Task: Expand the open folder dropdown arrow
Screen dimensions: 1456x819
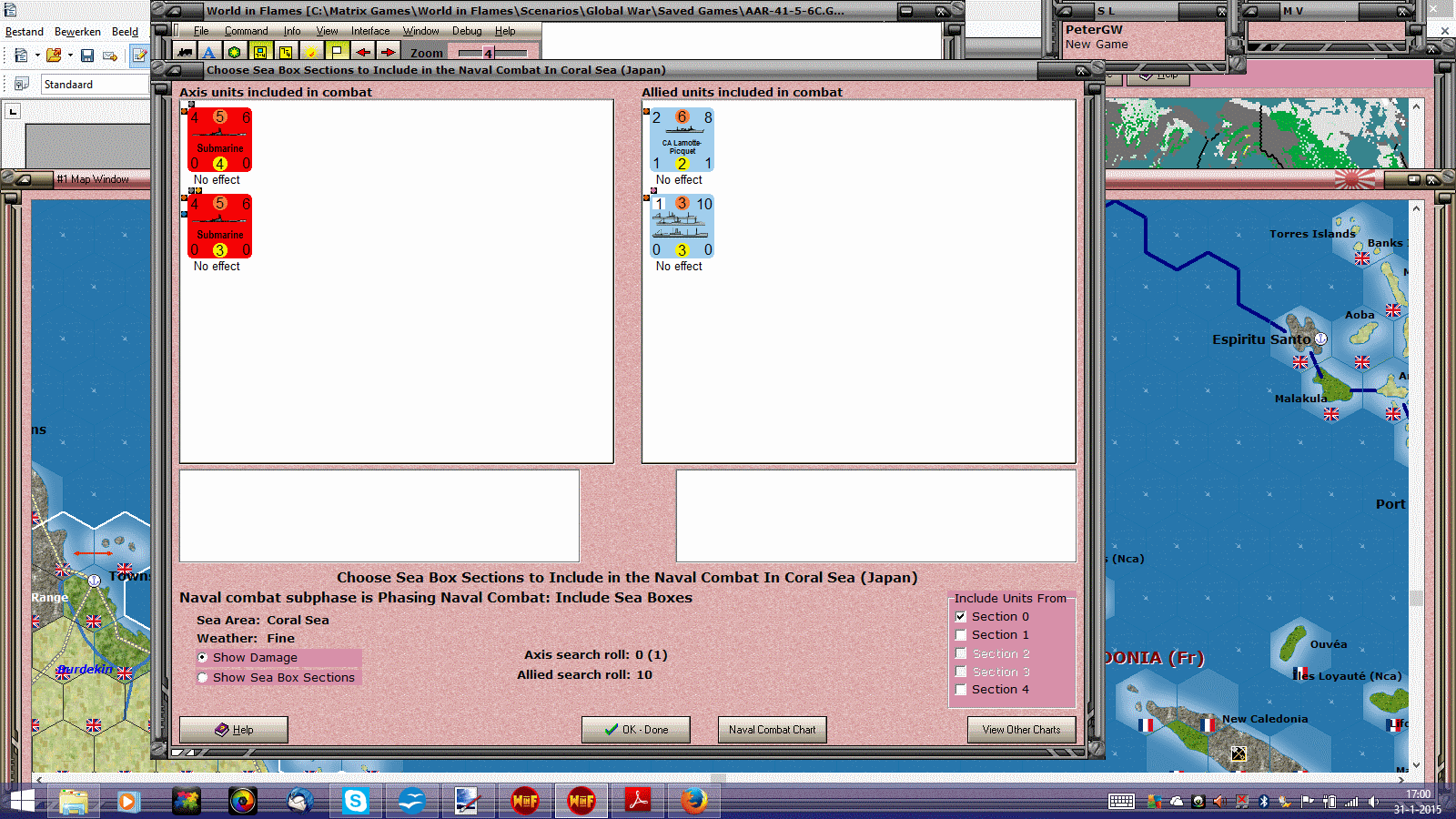Action: (x=70, y=56)
